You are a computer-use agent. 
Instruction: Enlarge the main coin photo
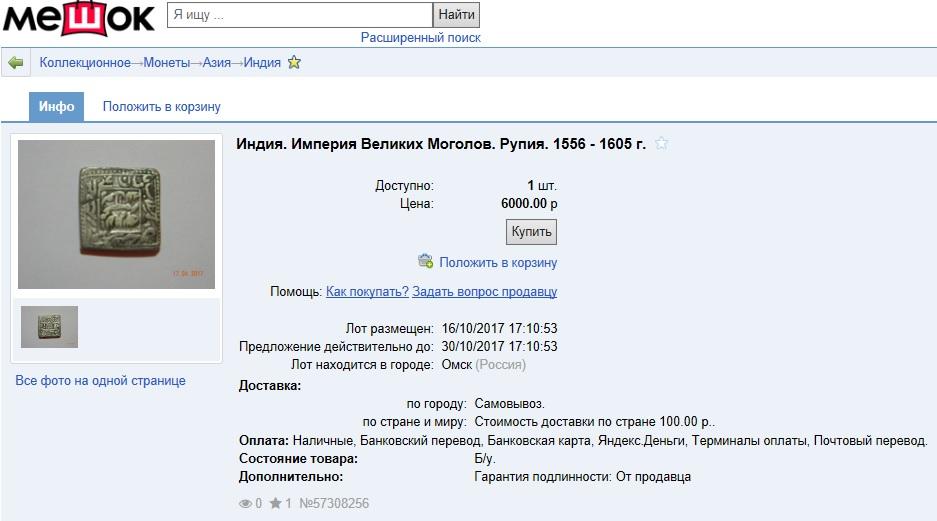(x=116, y=214)
